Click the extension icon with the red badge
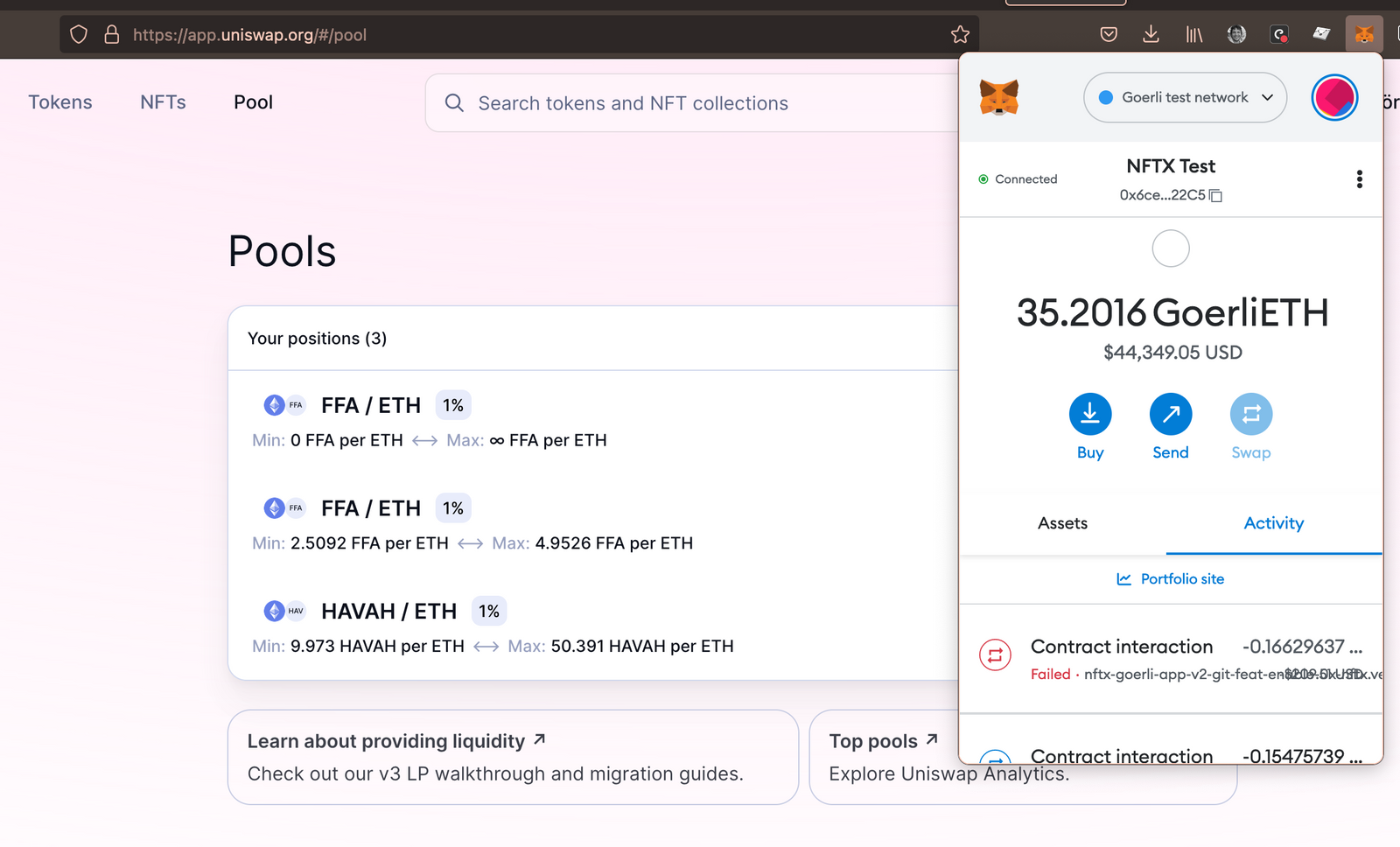Image resolution: width=1400 pixels, height=847 pixels. [1279, 34]
